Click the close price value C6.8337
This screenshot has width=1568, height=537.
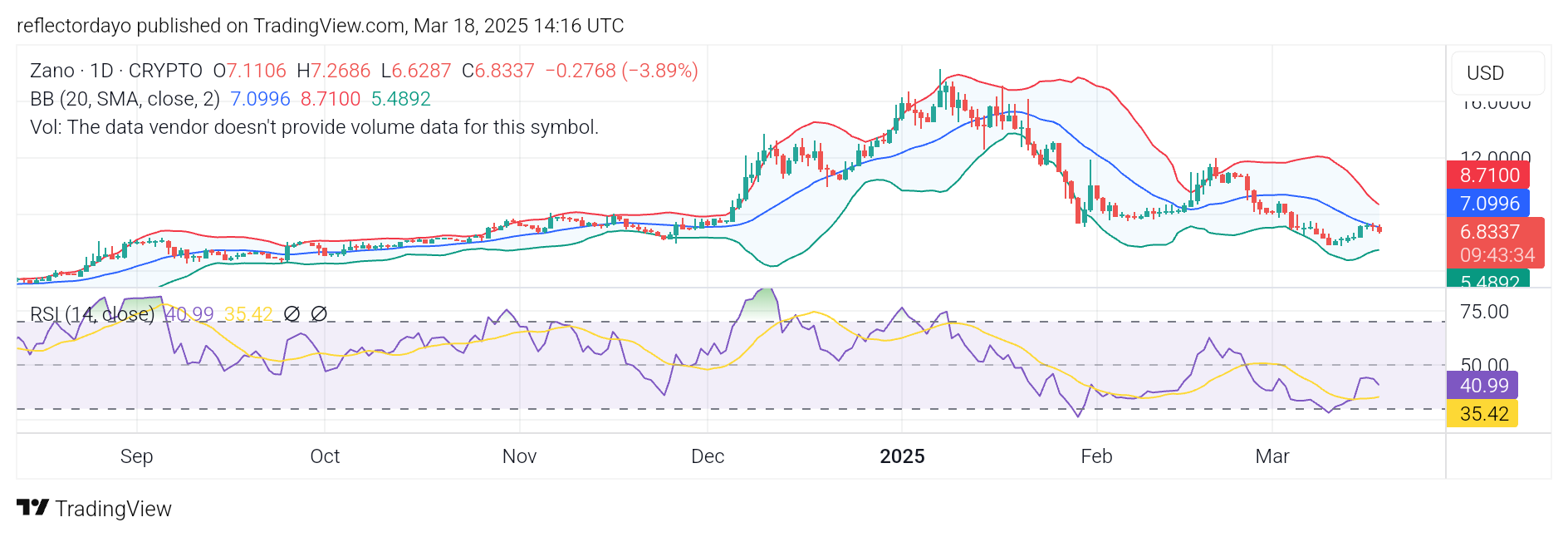click(498, 71)
